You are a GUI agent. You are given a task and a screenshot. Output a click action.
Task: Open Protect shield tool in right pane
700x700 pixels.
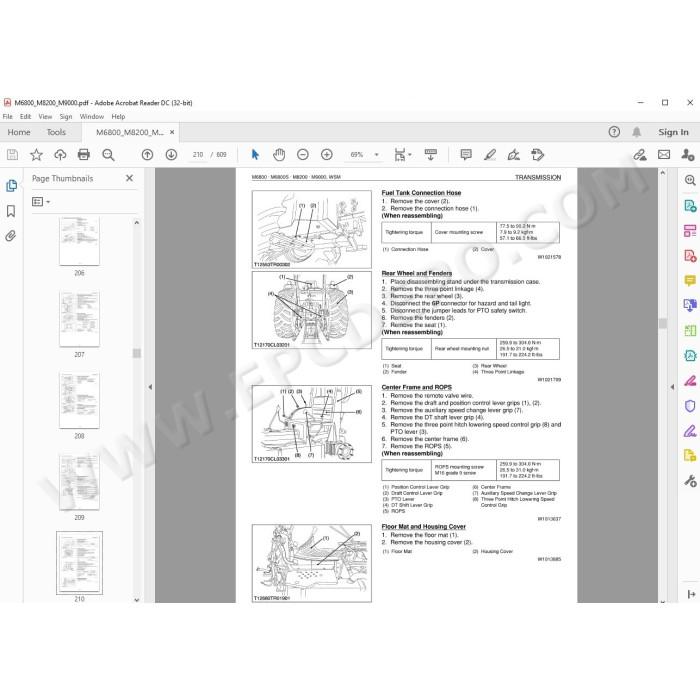pos(690,406)
